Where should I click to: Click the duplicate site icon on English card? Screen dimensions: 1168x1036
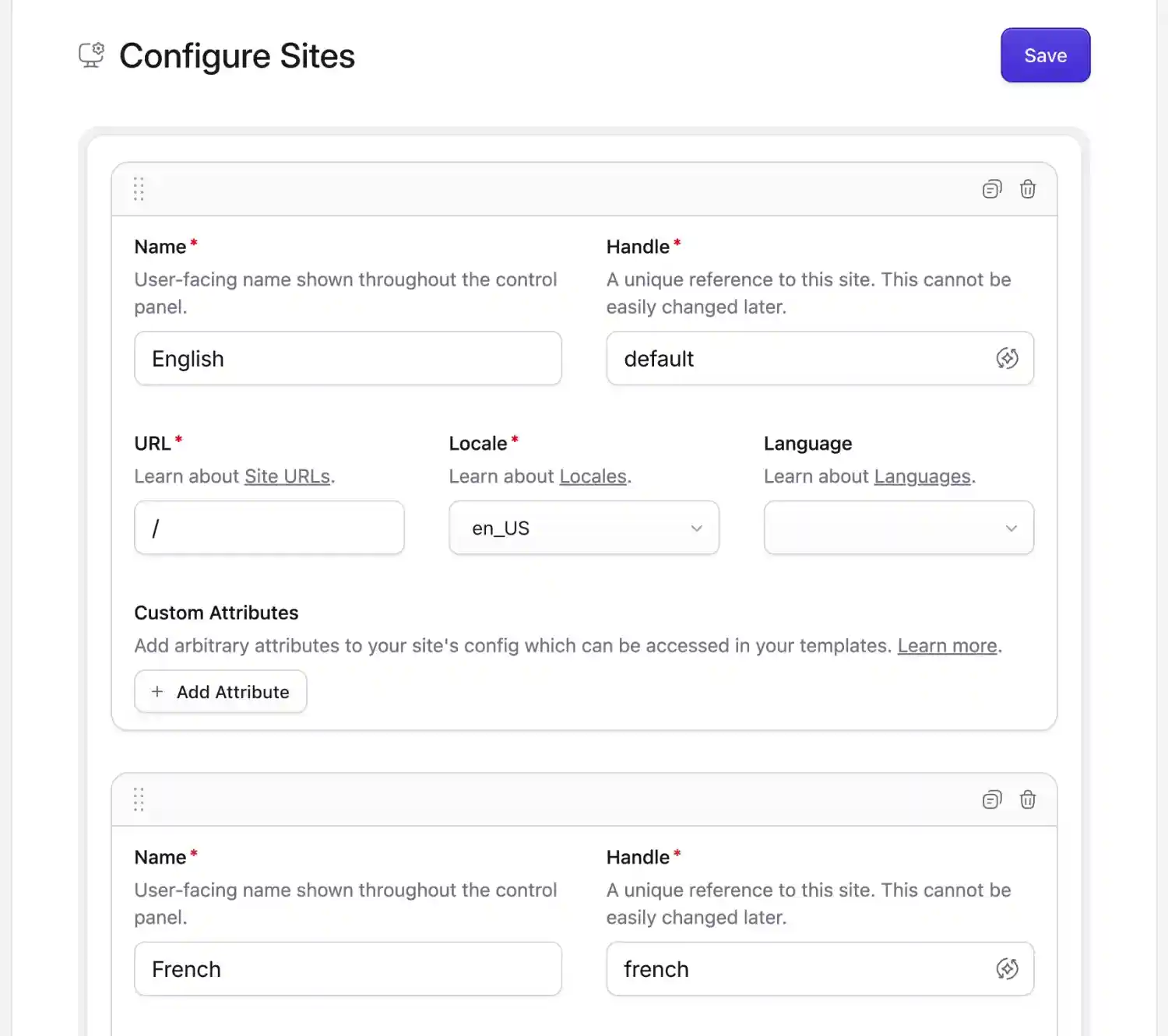991,189
